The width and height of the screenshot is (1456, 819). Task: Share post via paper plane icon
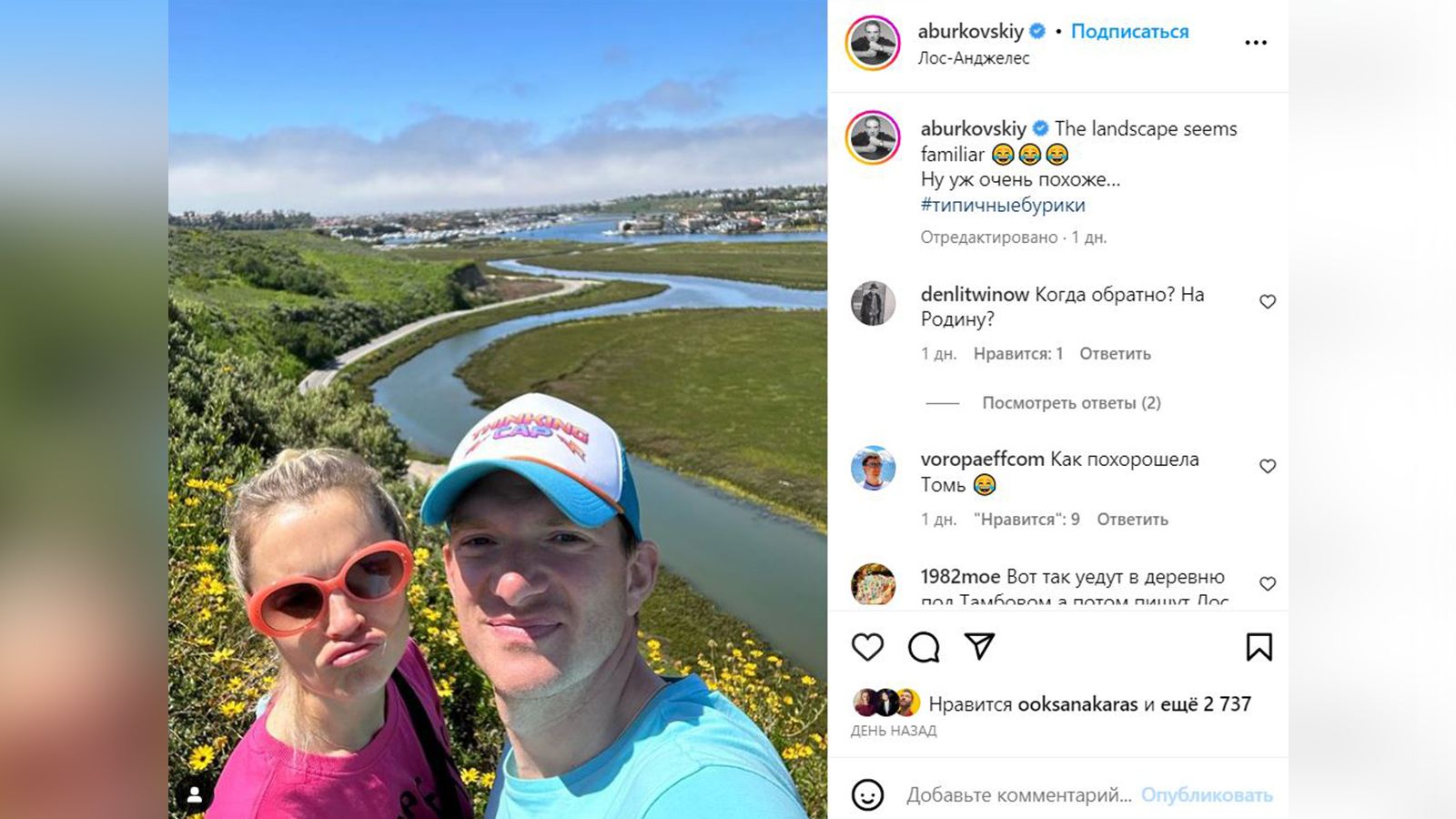(979, 646)
